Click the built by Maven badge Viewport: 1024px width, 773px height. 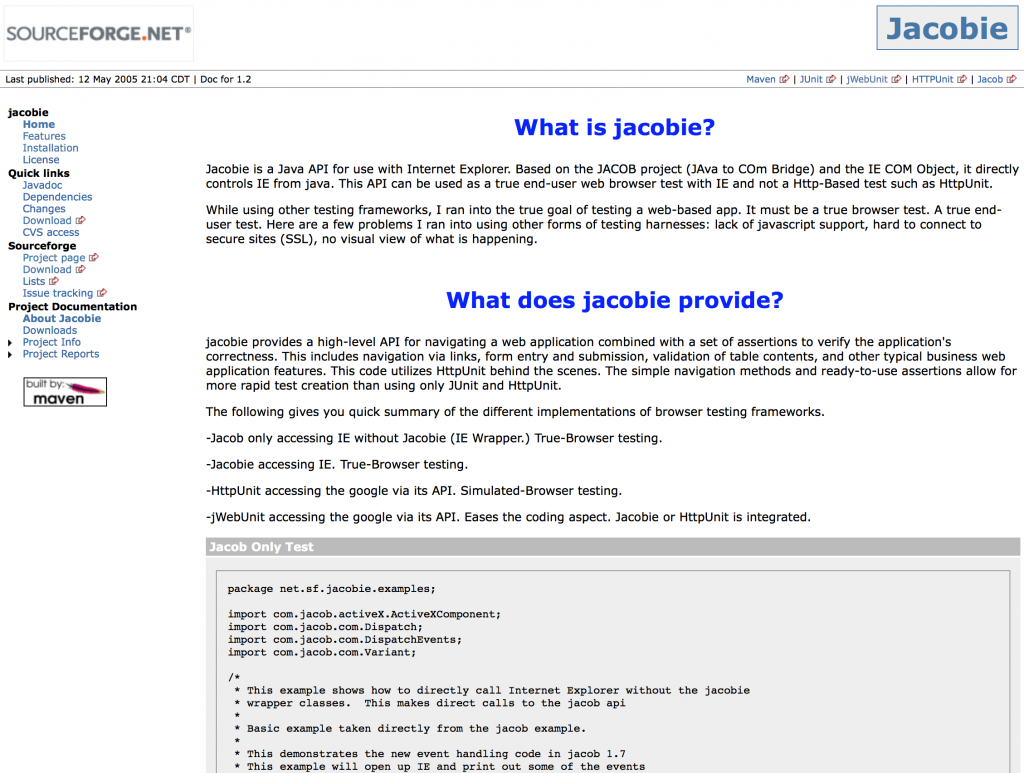(65, 392)
